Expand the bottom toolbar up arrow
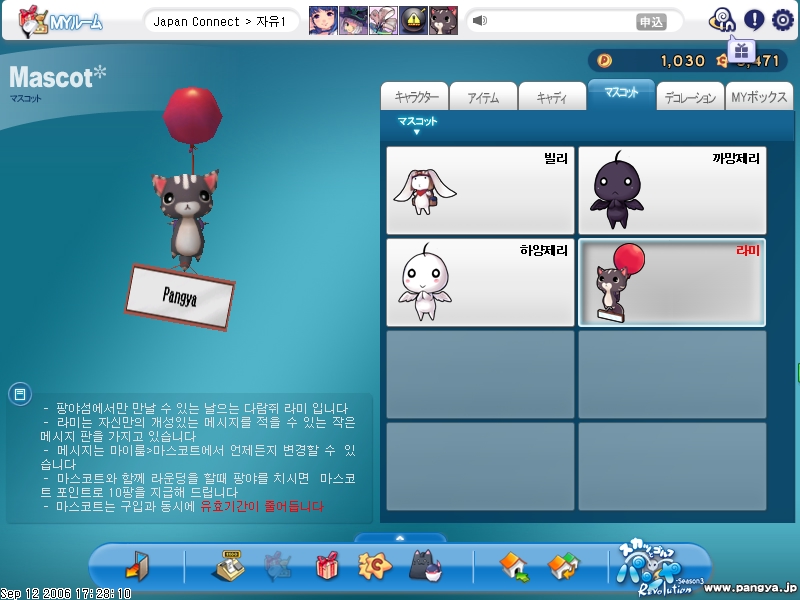The image size is (800, 600). (x=400, y=538)
